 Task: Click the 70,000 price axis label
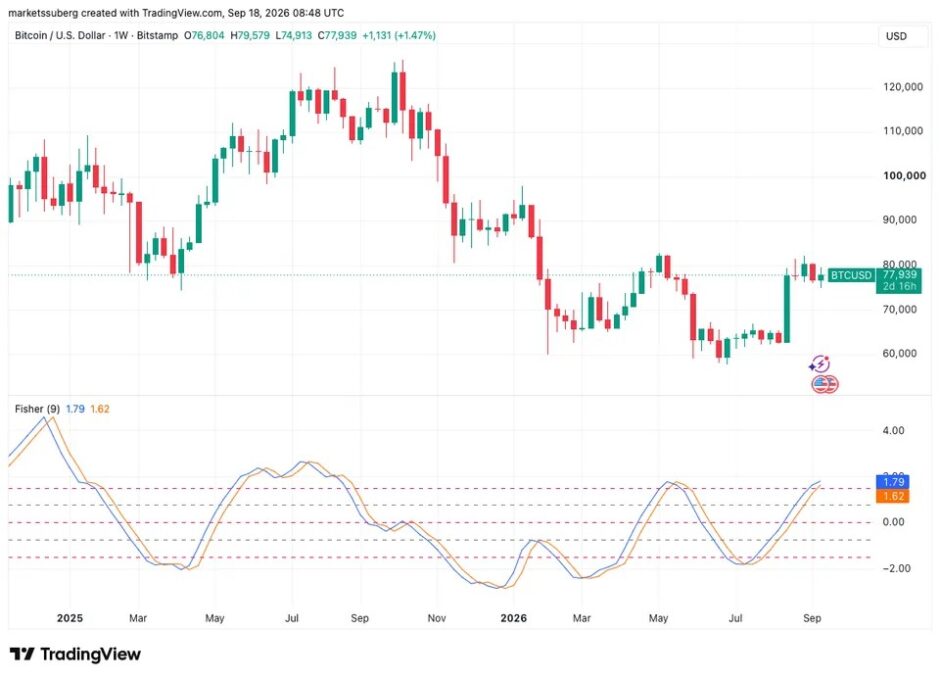point(899,309)
